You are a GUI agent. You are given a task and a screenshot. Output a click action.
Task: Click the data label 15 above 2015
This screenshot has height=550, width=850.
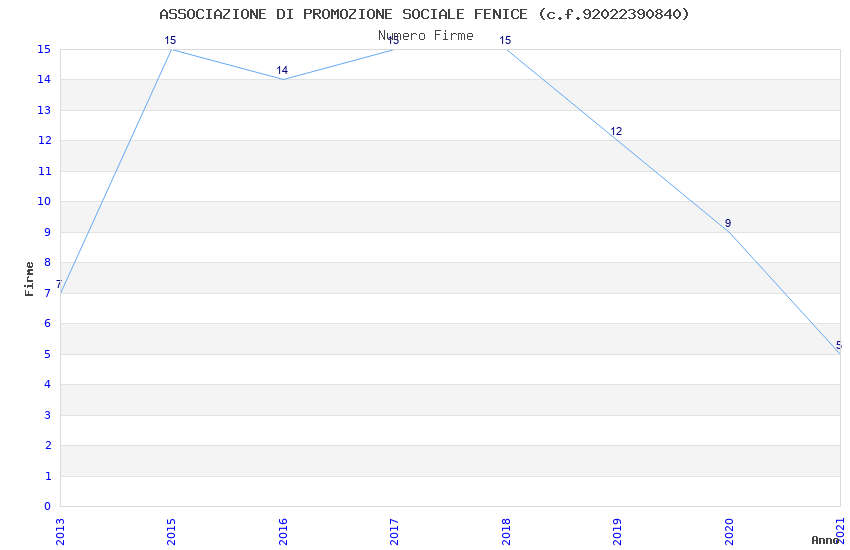point(170,41)
